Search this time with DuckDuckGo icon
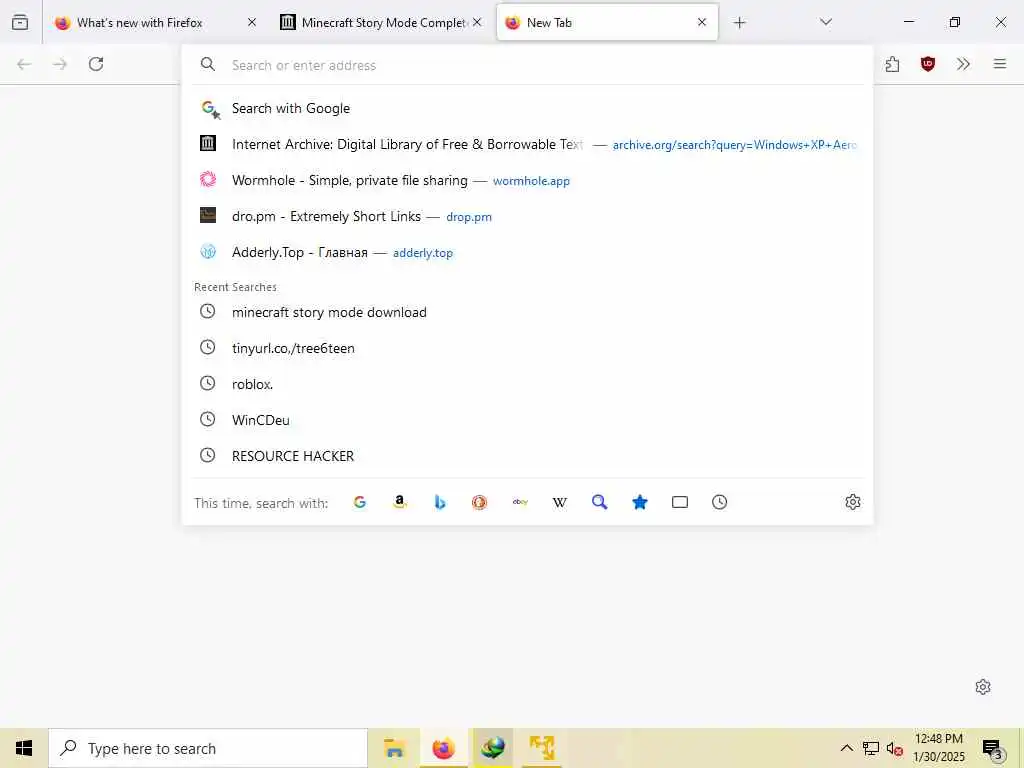The width and height of the screenshot is (1024, 768). click(479, 502)
